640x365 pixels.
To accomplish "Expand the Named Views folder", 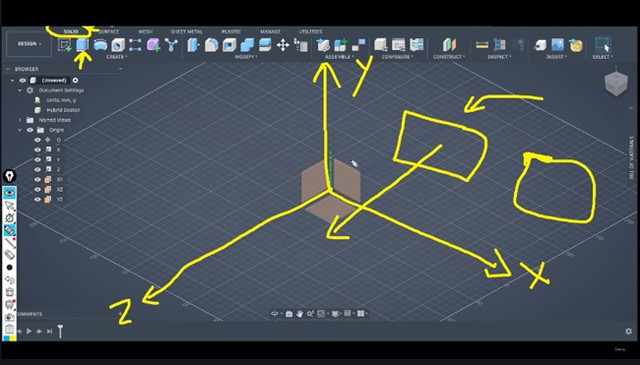I will (x=20, y=120).
